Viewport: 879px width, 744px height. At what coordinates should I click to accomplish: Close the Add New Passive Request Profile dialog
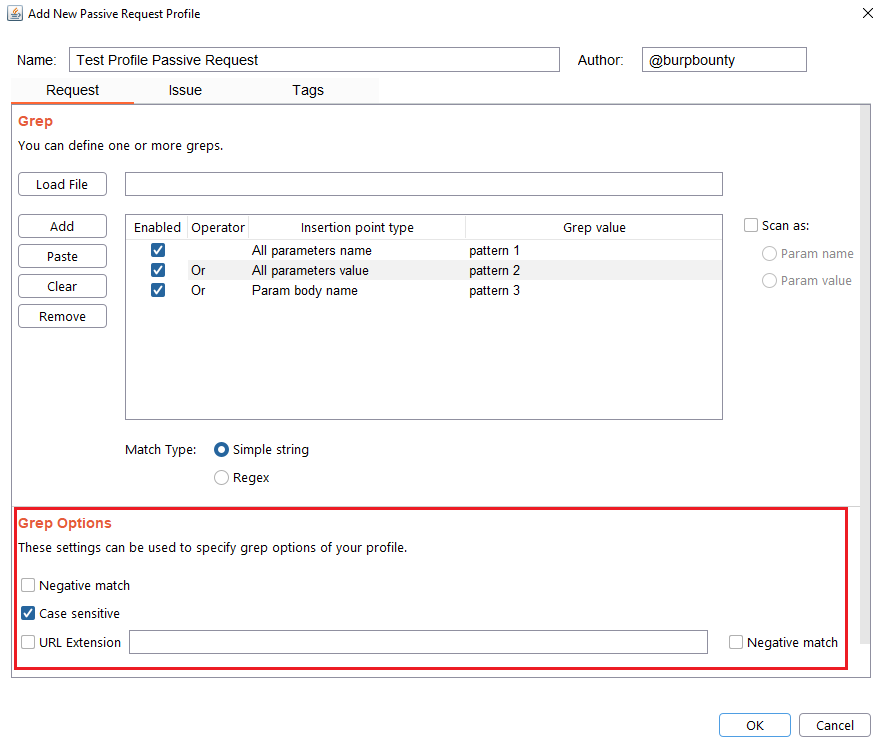pos(865,13)
